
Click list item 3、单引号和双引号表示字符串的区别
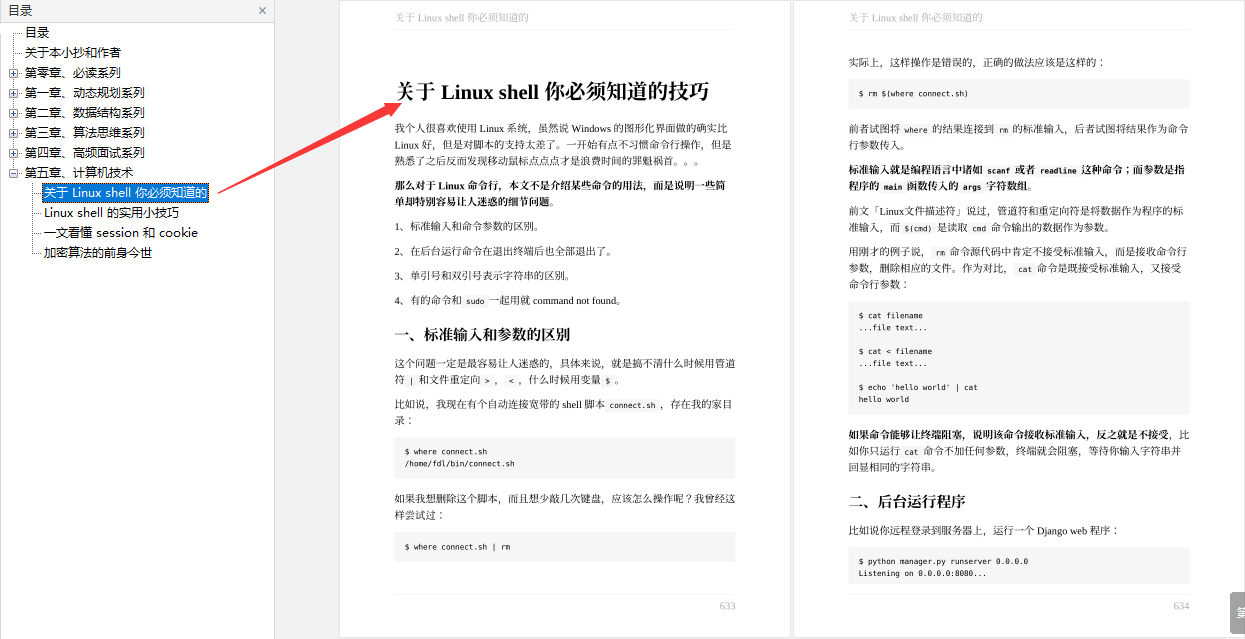[485, 275]
